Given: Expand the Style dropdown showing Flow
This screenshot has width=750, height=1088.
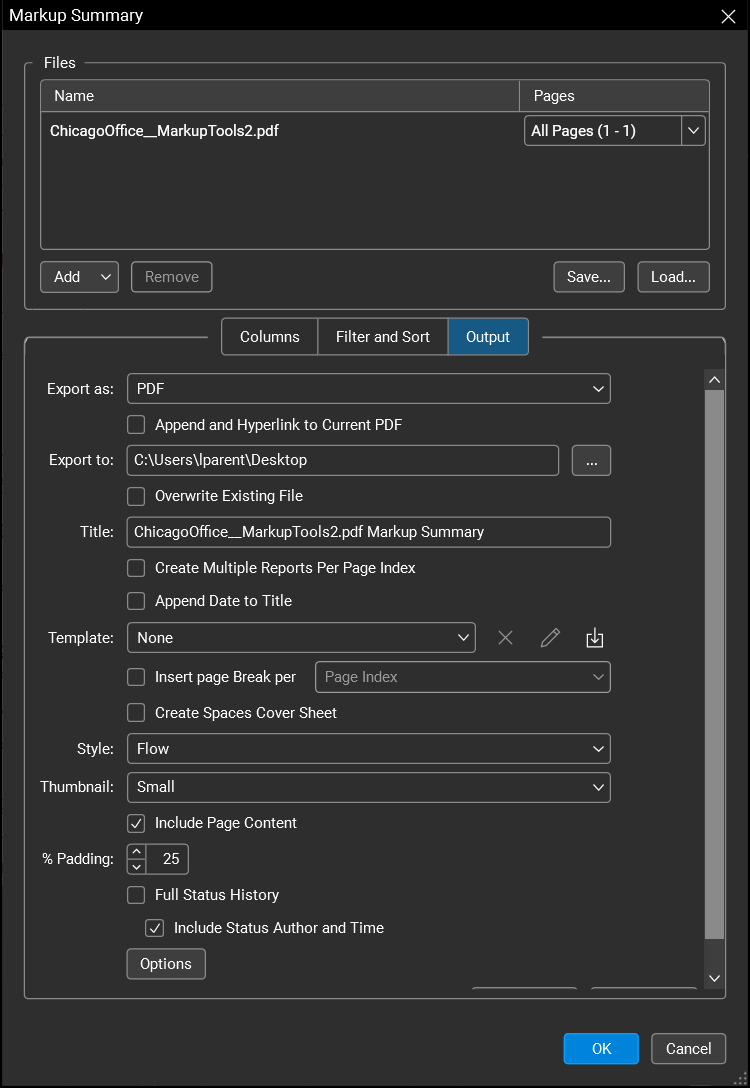Looking at the screenshot, I should coord(368,748).
